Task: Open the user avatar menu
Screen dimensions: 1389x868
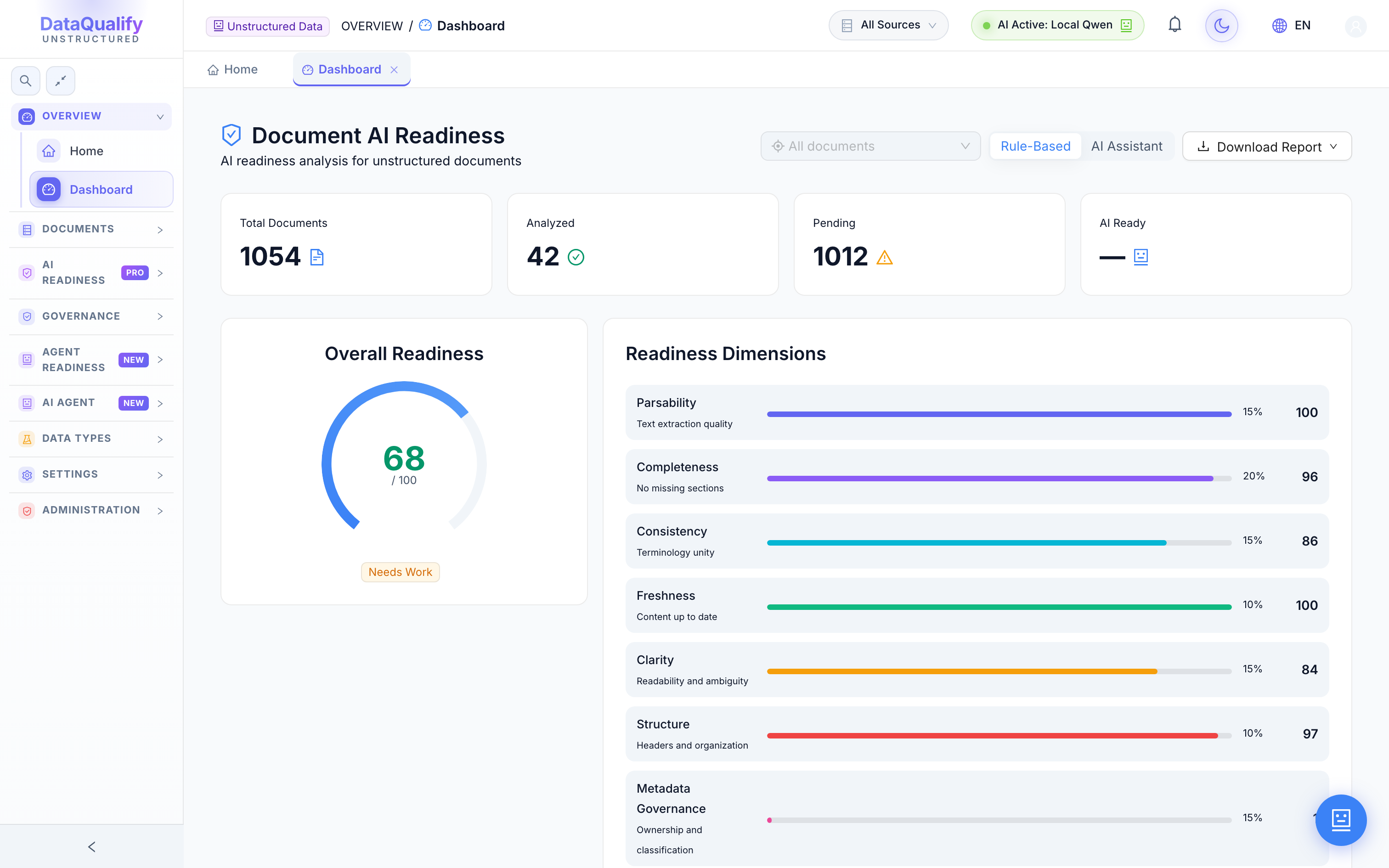Action: click(1356, 26)
